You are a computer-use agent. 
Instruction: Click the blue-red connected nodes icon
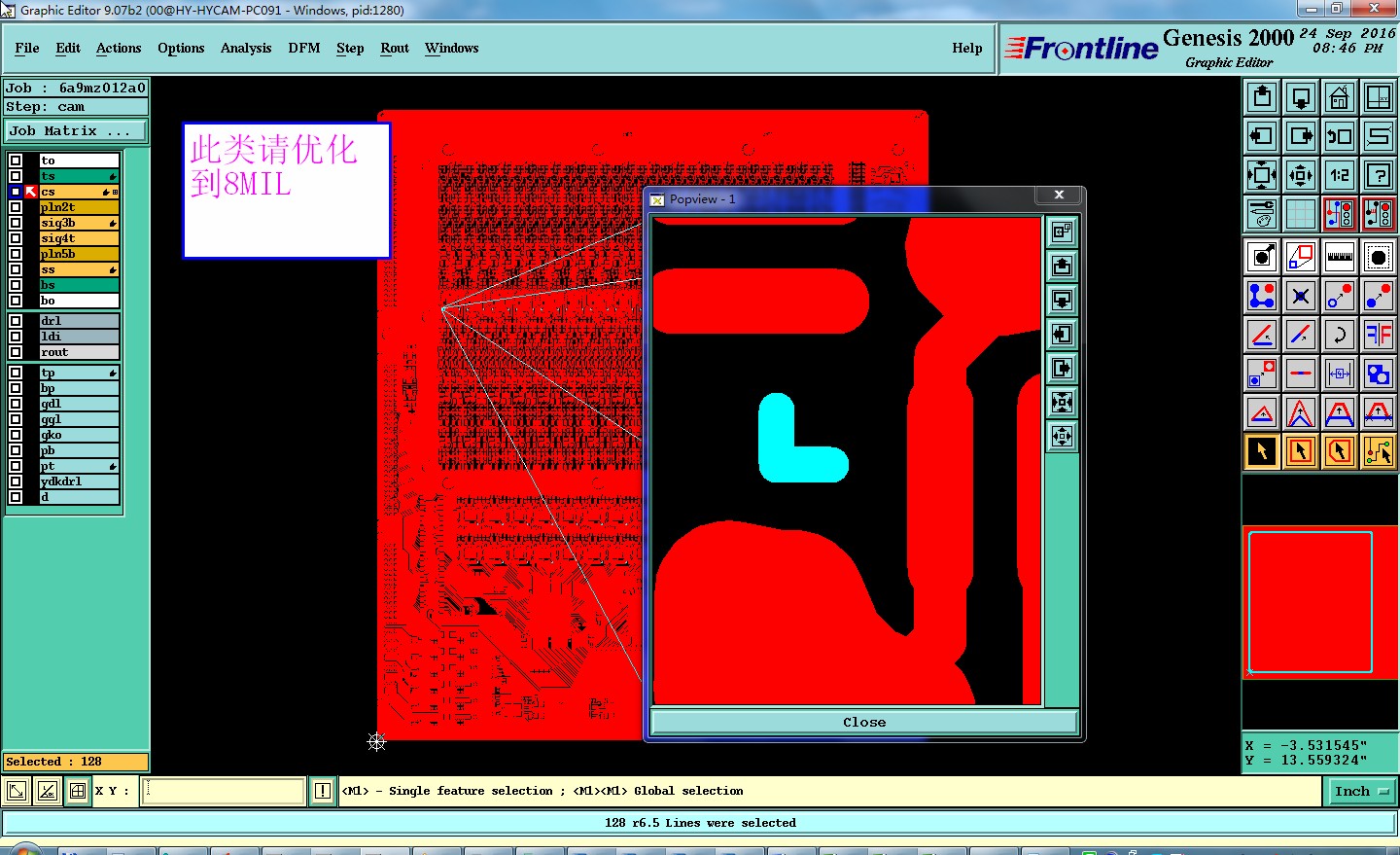click(1262, 296)
